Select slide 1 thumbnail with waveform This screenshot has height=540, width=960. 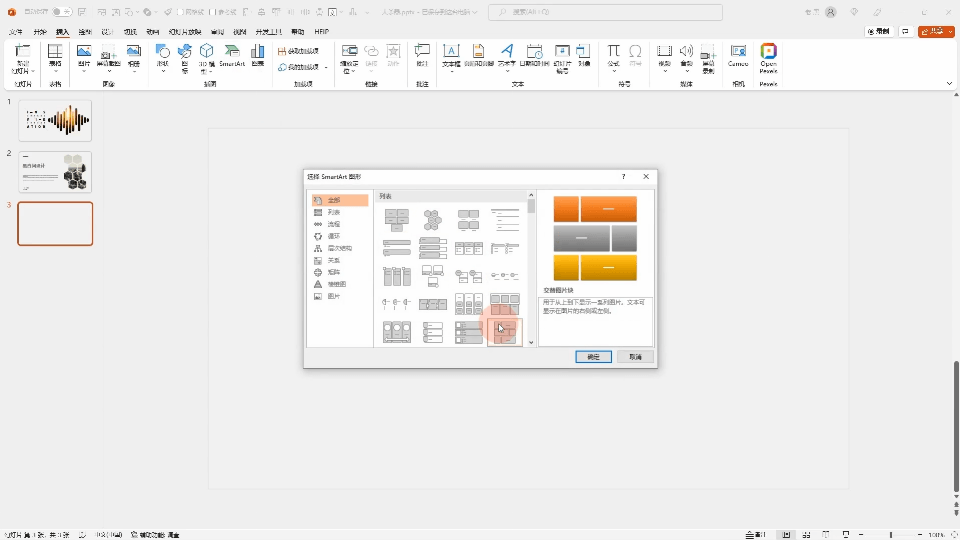(x=55, y=121)
